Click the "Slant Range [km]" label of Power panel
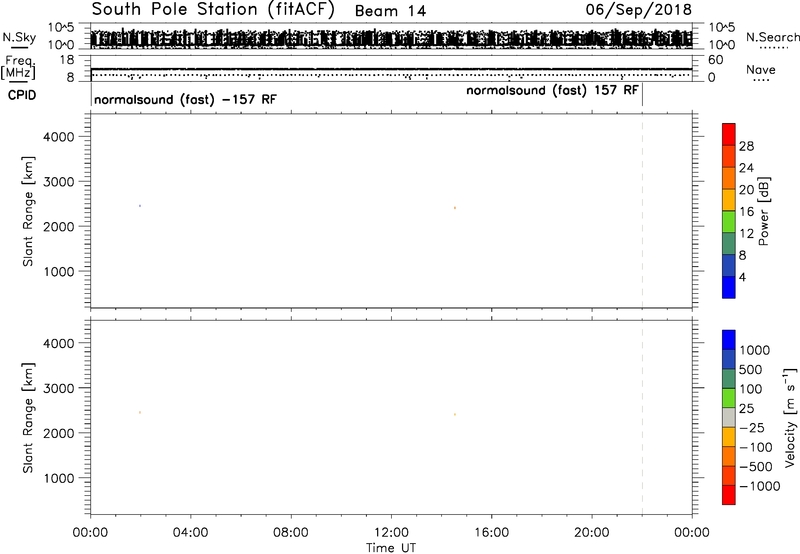Viewport: 800px width, 554px height. click(x=28, y=211)
